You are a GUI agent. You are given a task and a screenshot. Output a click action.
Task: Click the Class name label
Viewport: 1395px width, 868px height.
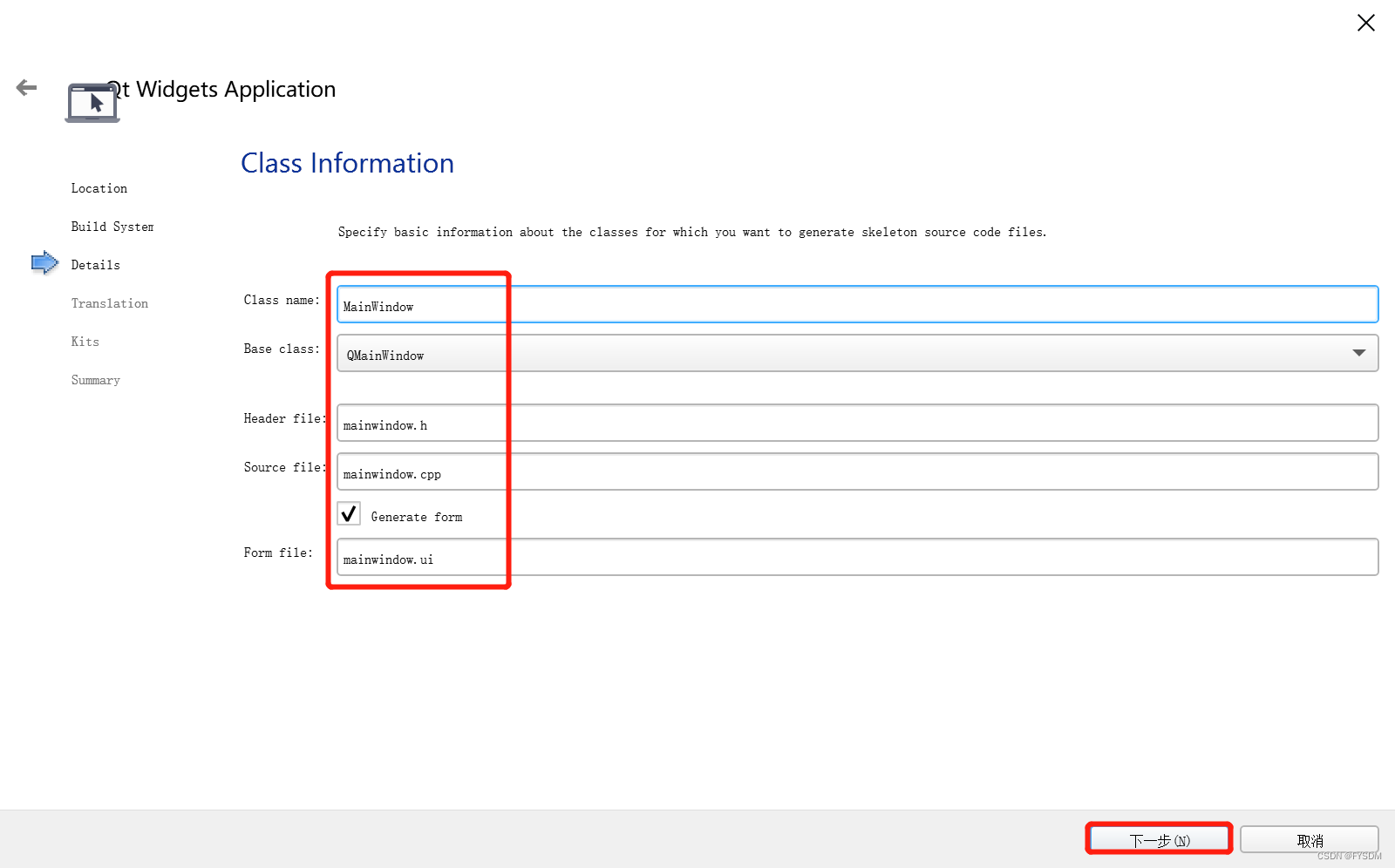pos(282,300)
